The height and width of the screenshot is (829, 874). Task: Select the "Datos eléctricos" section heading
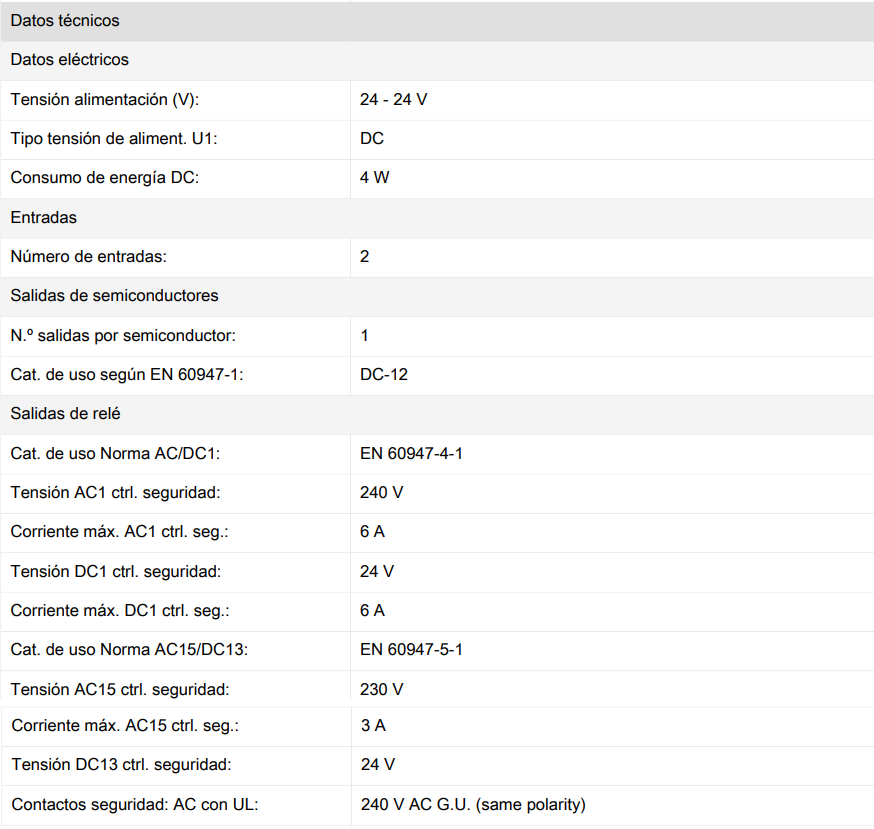pos(69,60)
